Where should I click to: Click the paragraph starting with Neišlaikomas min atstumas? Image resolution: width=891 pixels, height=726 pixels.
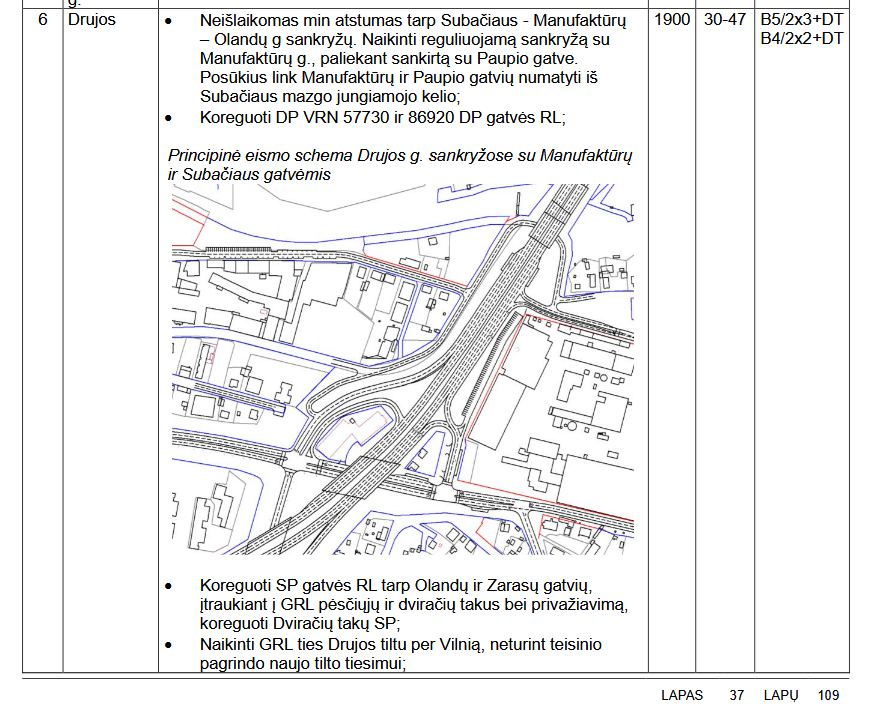(x=418, y=58)
